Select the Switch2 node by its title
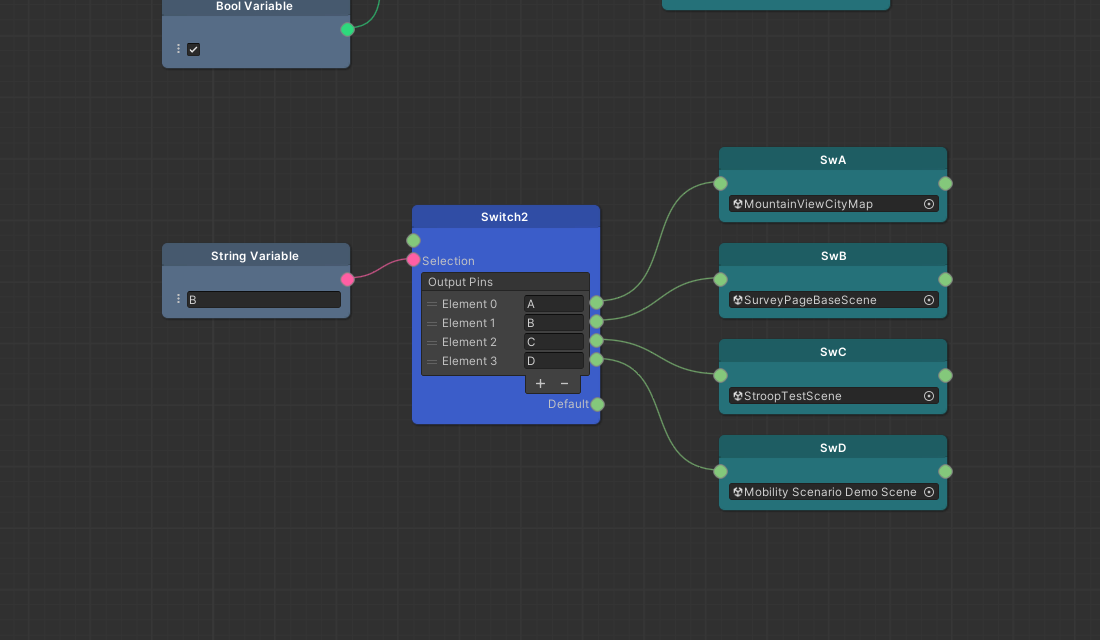The width and height of the screenshot is (1100, 640). tap(504, 218)
